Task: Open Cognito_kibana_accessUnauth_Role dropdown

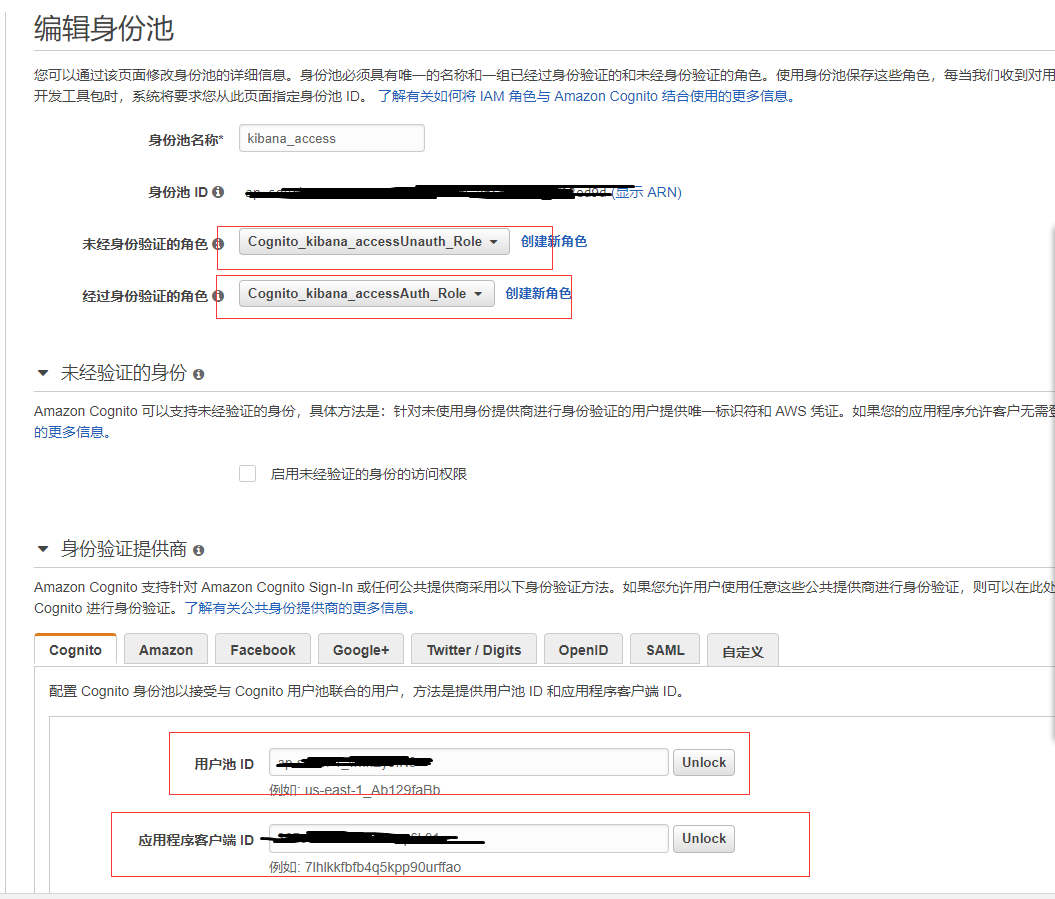Action: pos(374,242)
